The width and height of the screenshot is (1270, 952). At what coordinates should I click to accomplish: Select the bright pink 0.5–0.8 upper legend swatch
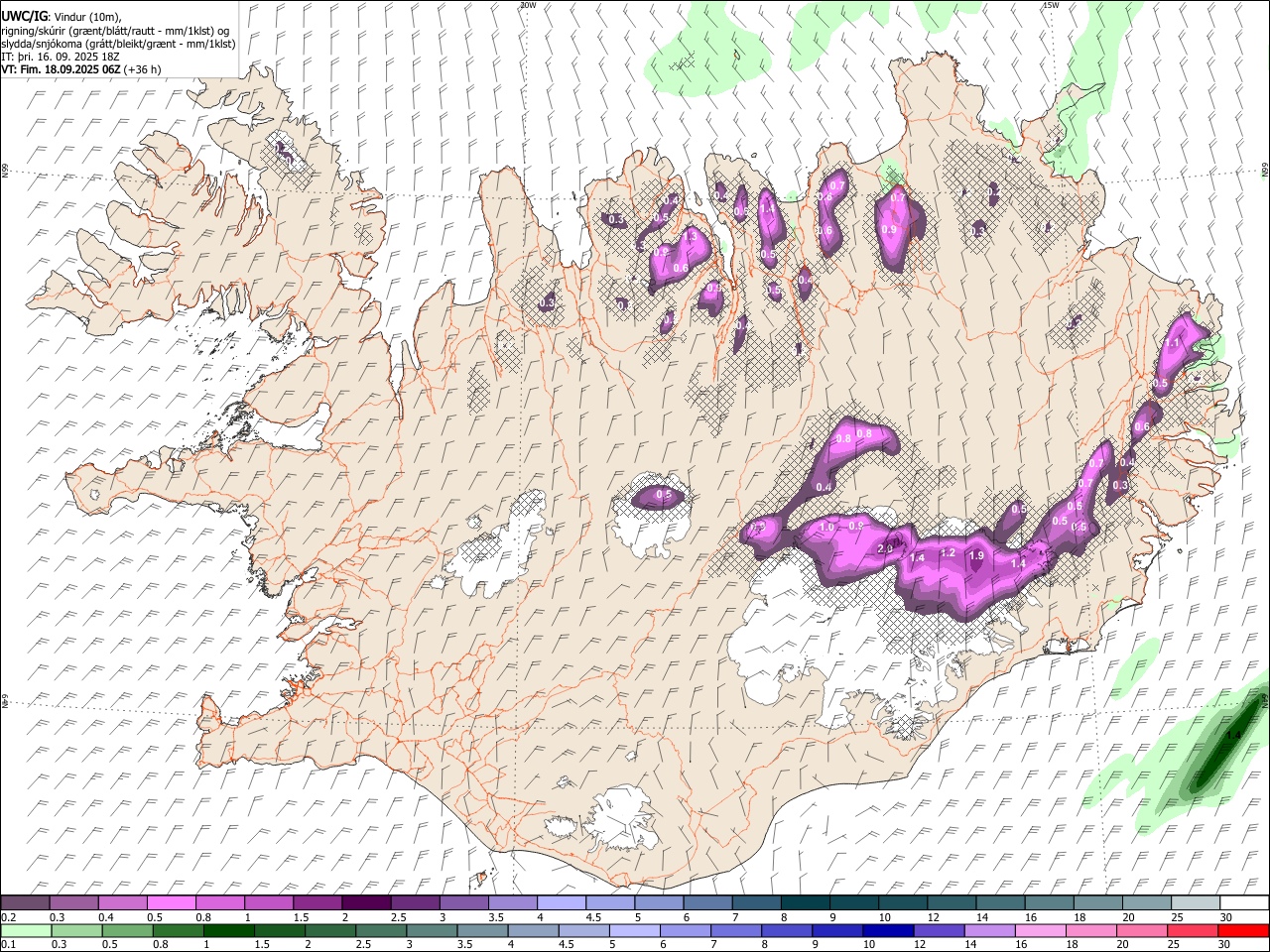pyautogui.click(x=171, y=903)
